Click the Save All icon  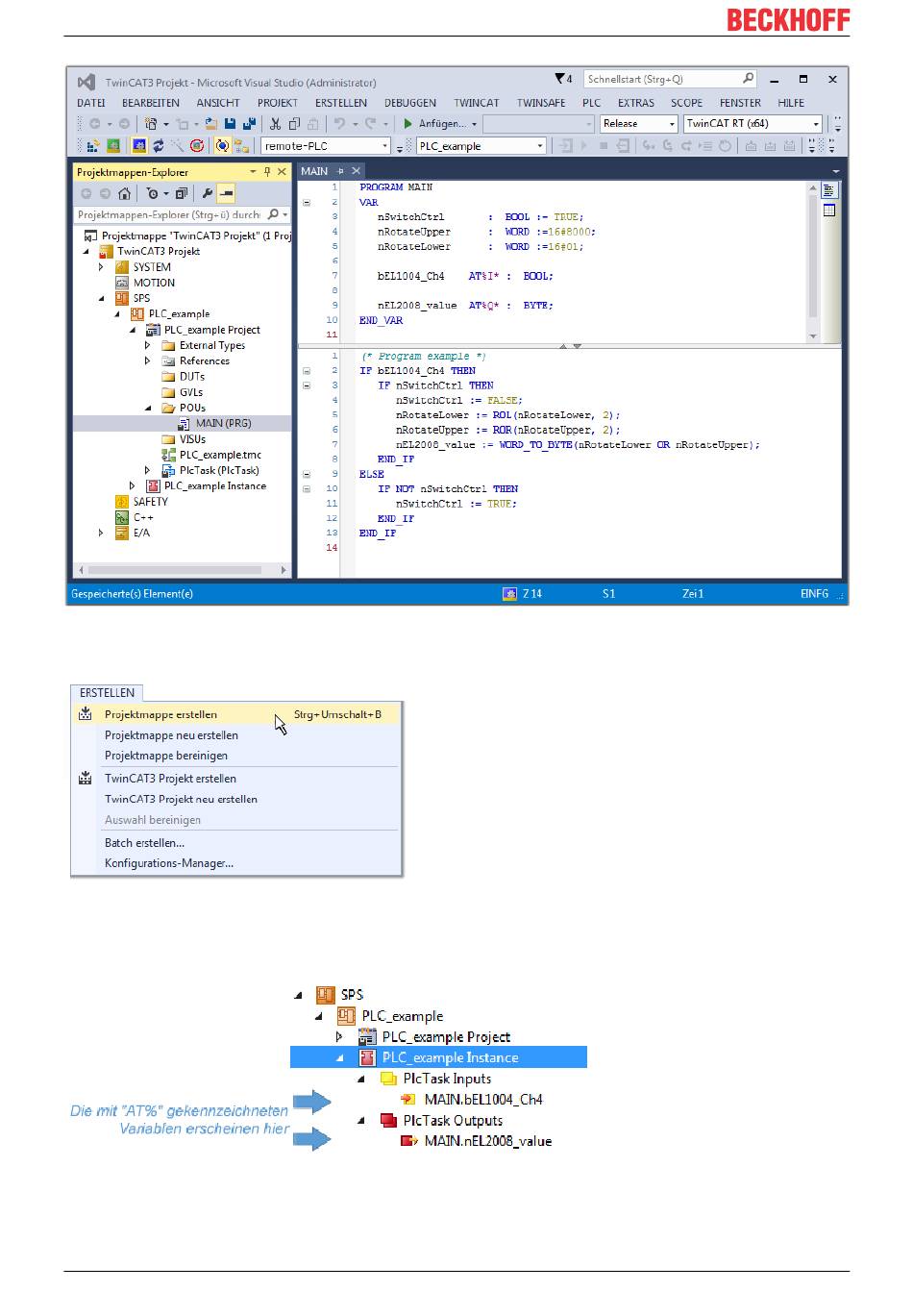[249, 124]
